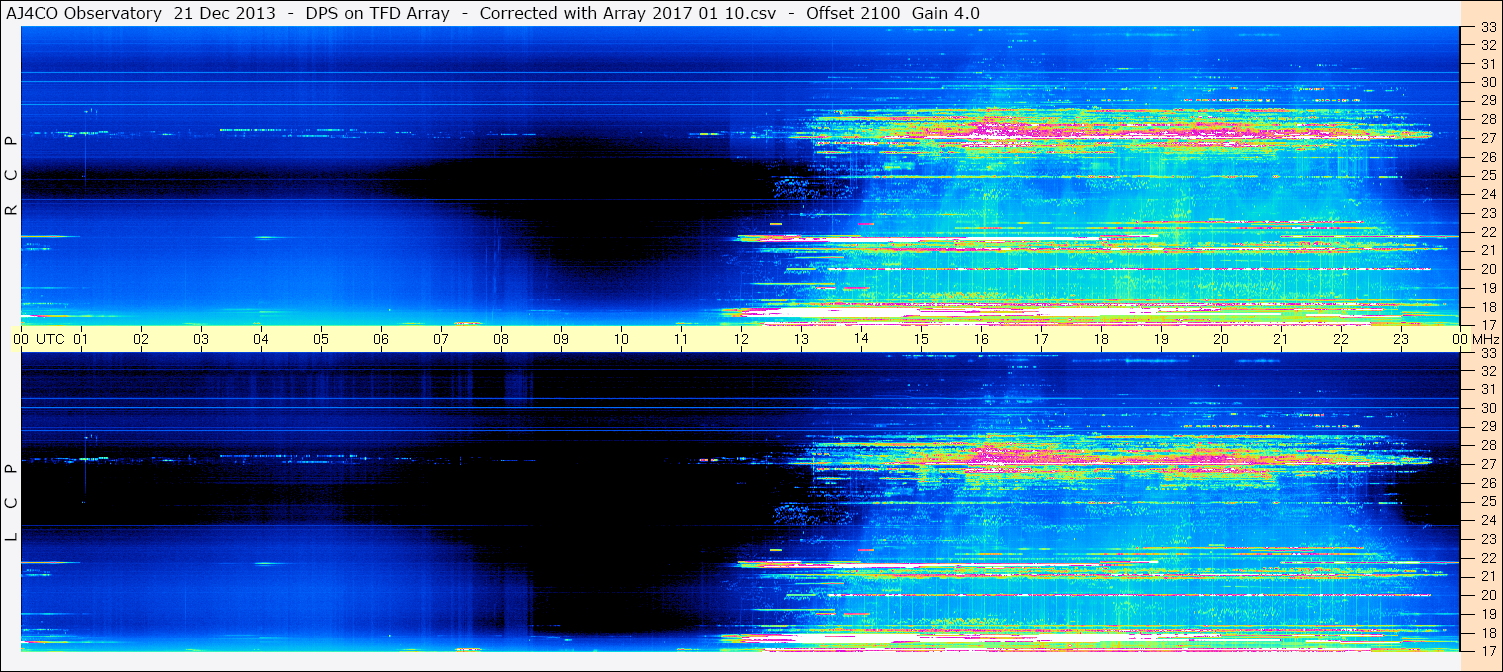Pick the 04 hour mark on time axis
The width and height of the screenshot is (1503, 672).
point(261,339)
